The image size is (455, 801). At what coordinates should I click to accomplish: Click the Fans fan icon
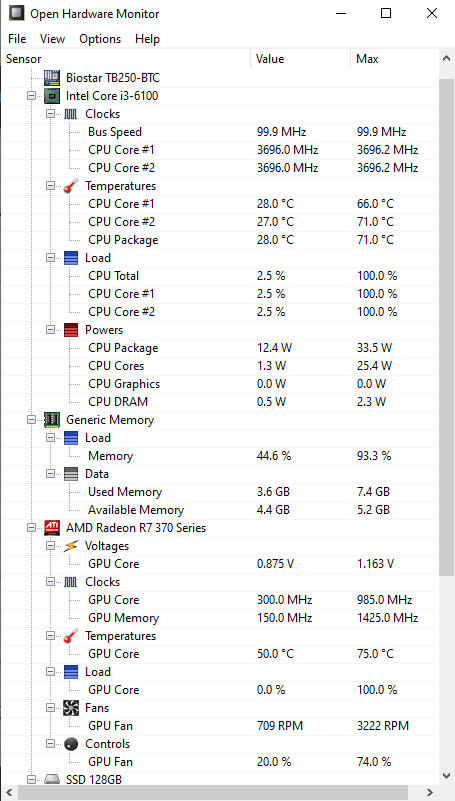point(71,708)
